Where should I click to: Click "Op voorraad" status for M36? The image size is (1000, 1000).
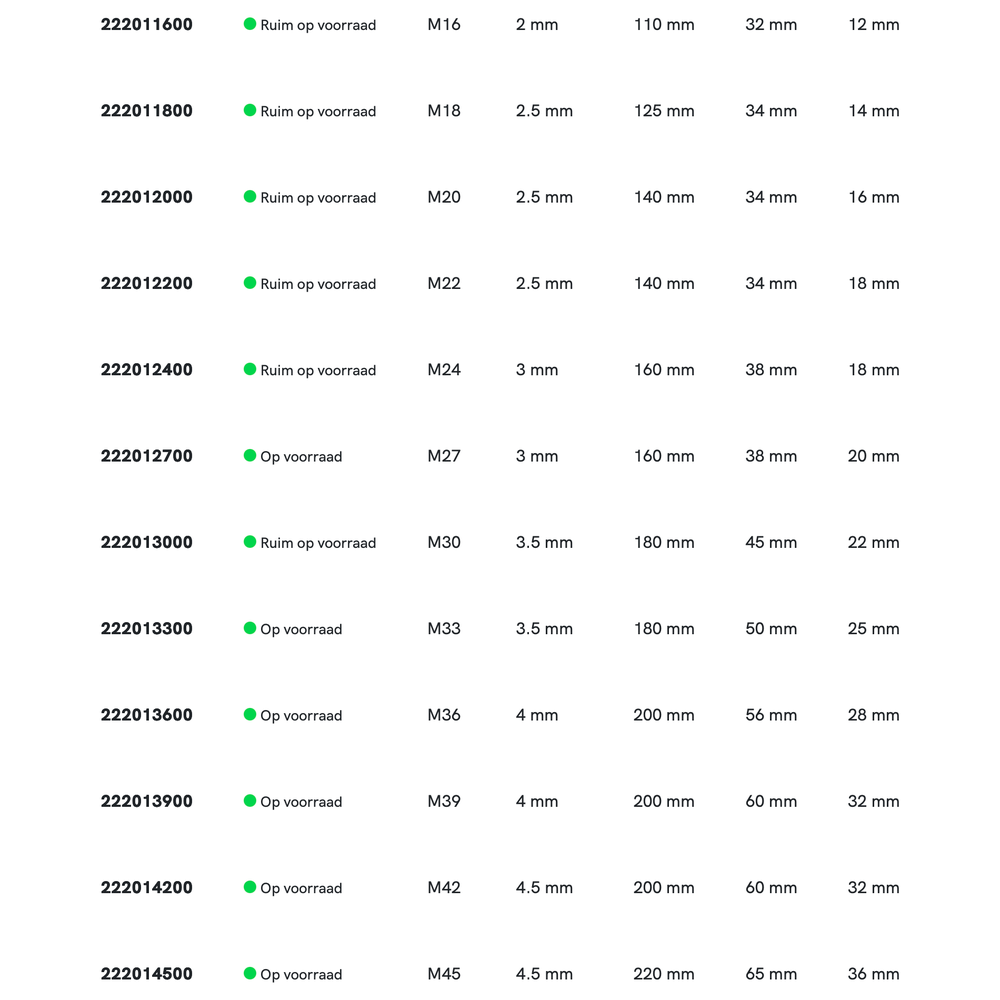301,716
